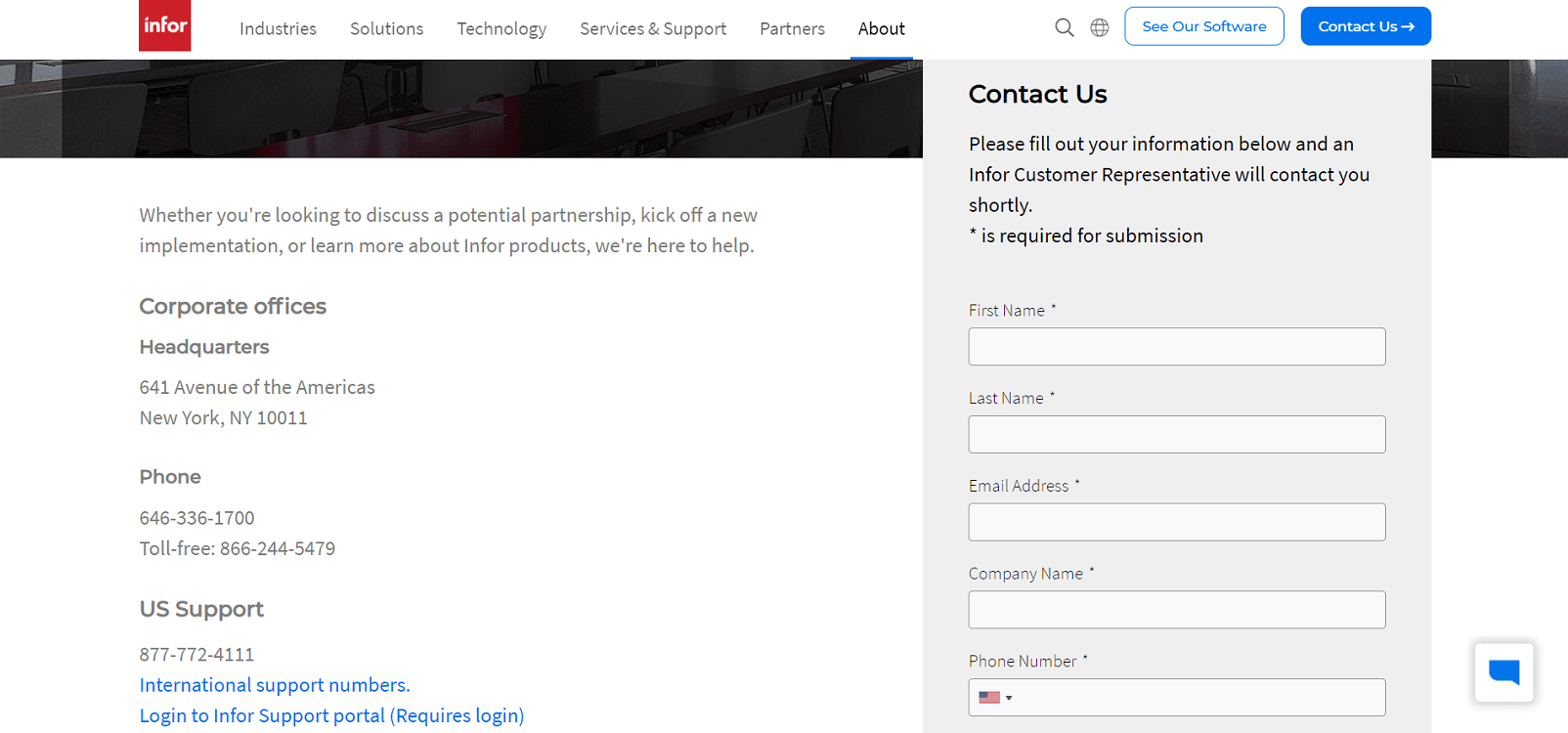Focus the First Name field
Viewport: 1568px width, 733px height.
1177,347
